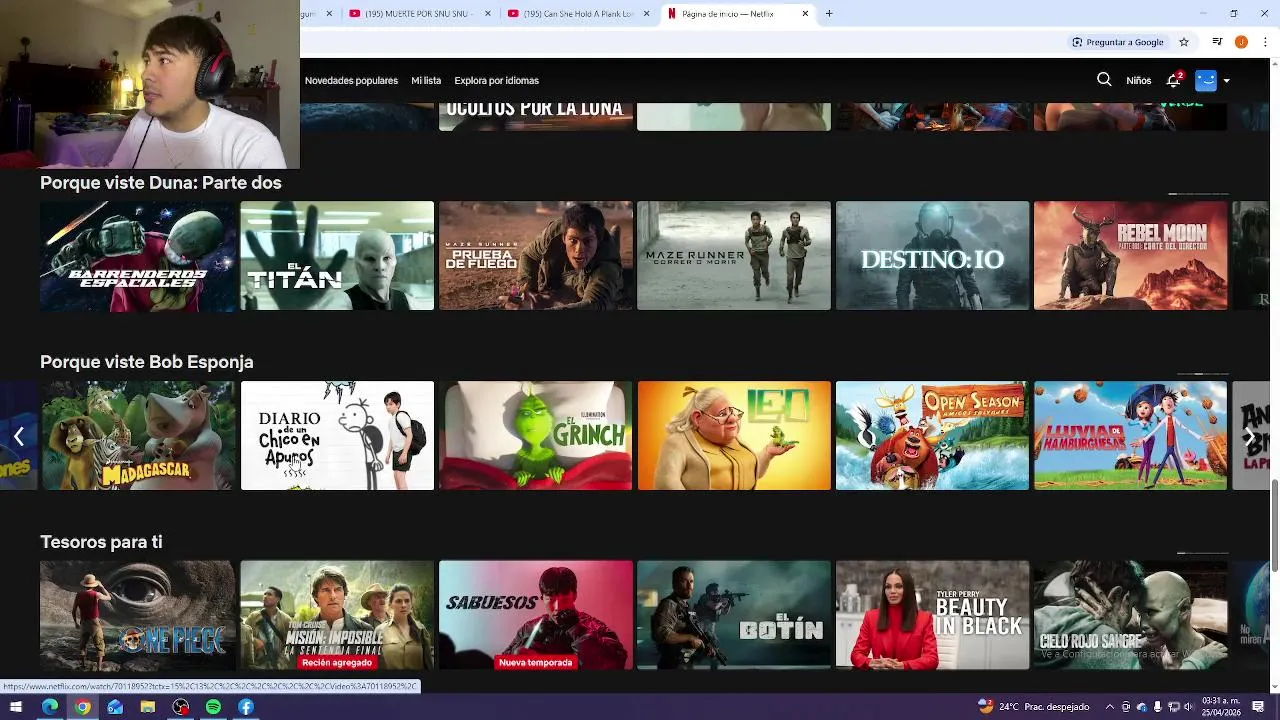
Task: Click the blue profile avatar icon
Action: (x=1206, y=80)
